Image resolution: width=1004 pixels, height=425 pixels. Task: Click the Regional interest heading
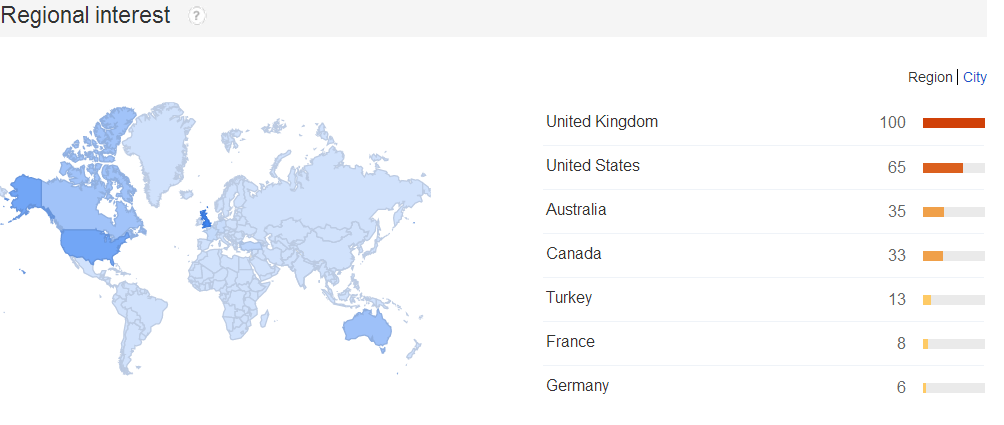[86, 16]
